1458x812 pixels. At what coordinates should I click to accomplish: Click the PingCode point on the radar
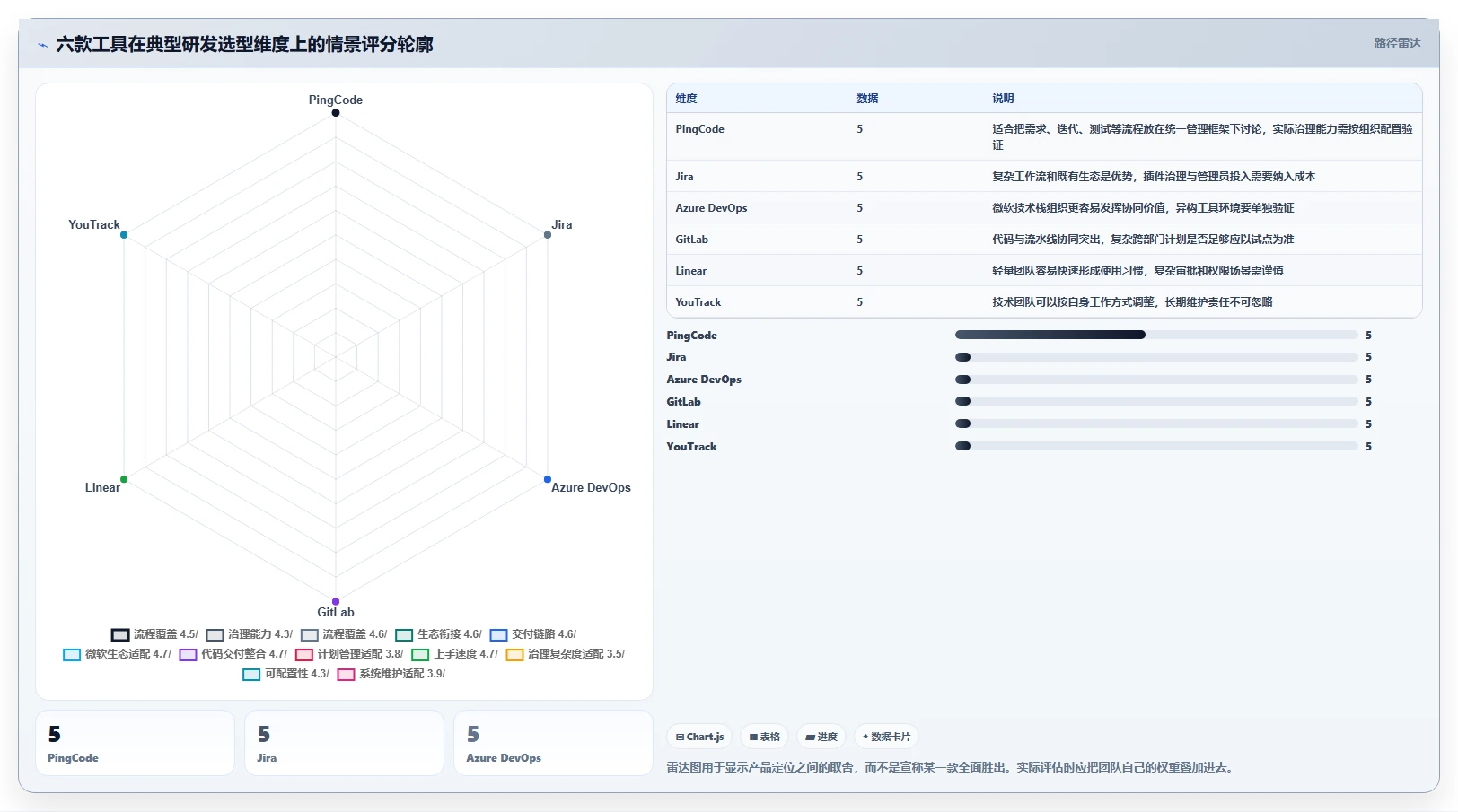coord(336,113)
